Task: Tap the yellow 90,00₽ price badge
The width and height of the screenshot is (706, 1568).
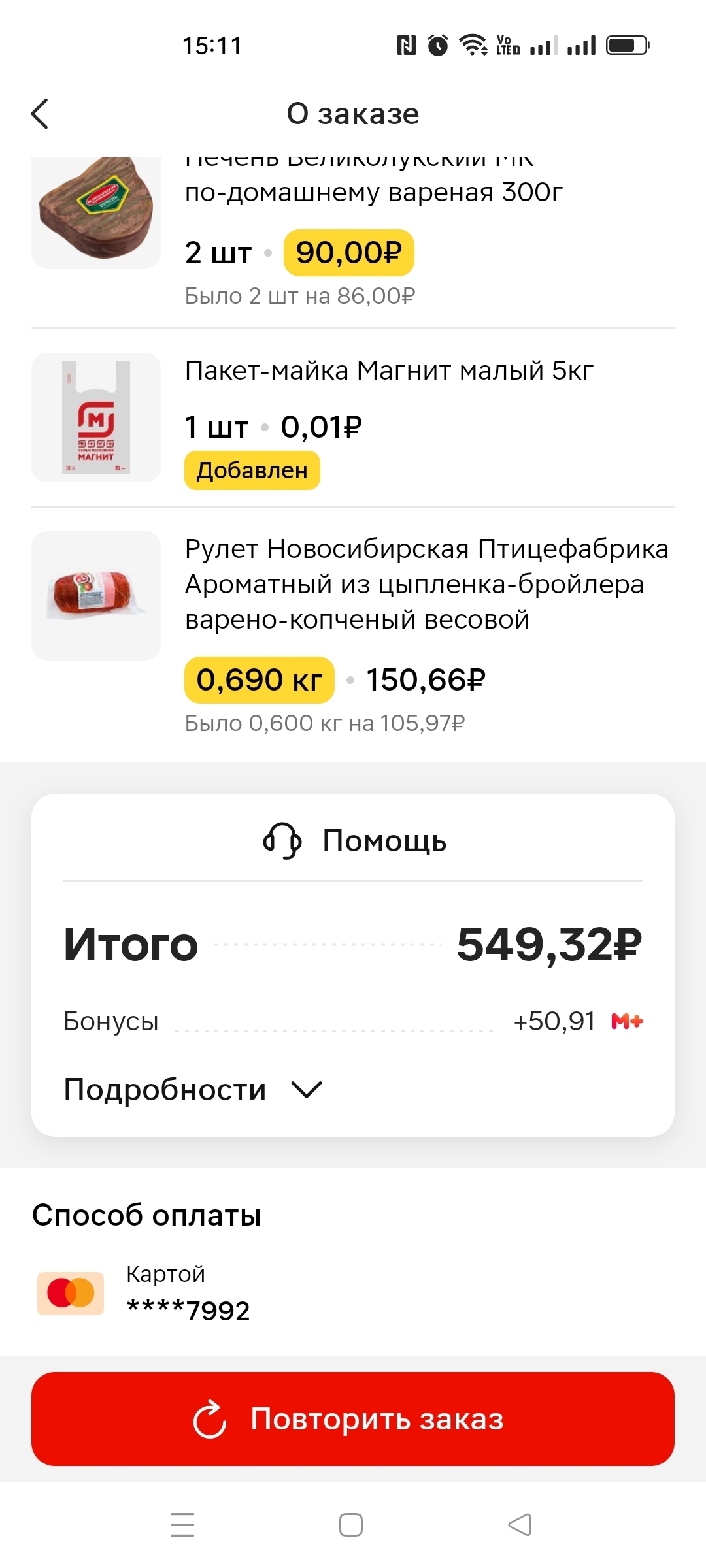Action: click(348, 253)
